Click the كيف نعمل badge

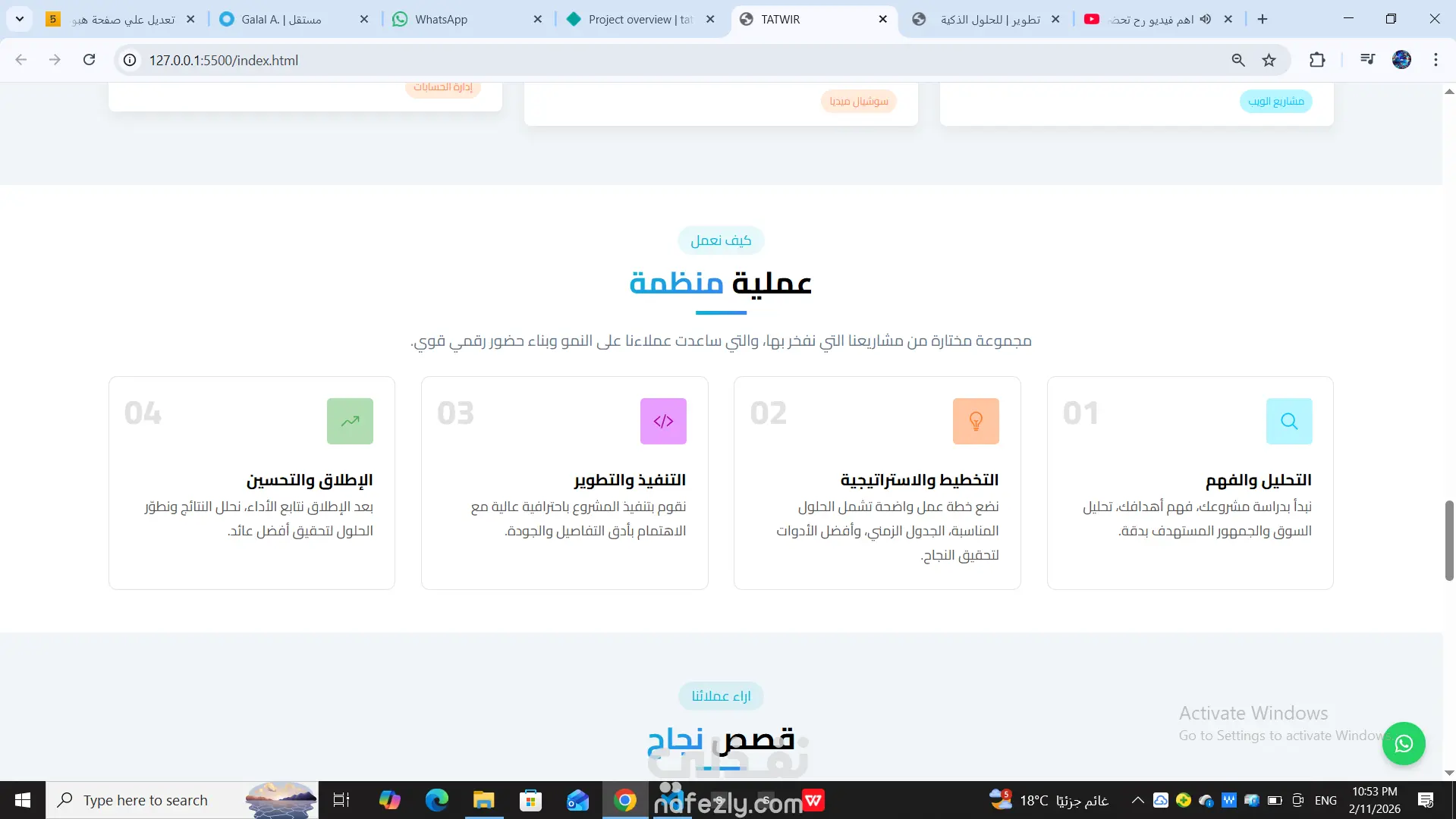click(x=721, y=240)
